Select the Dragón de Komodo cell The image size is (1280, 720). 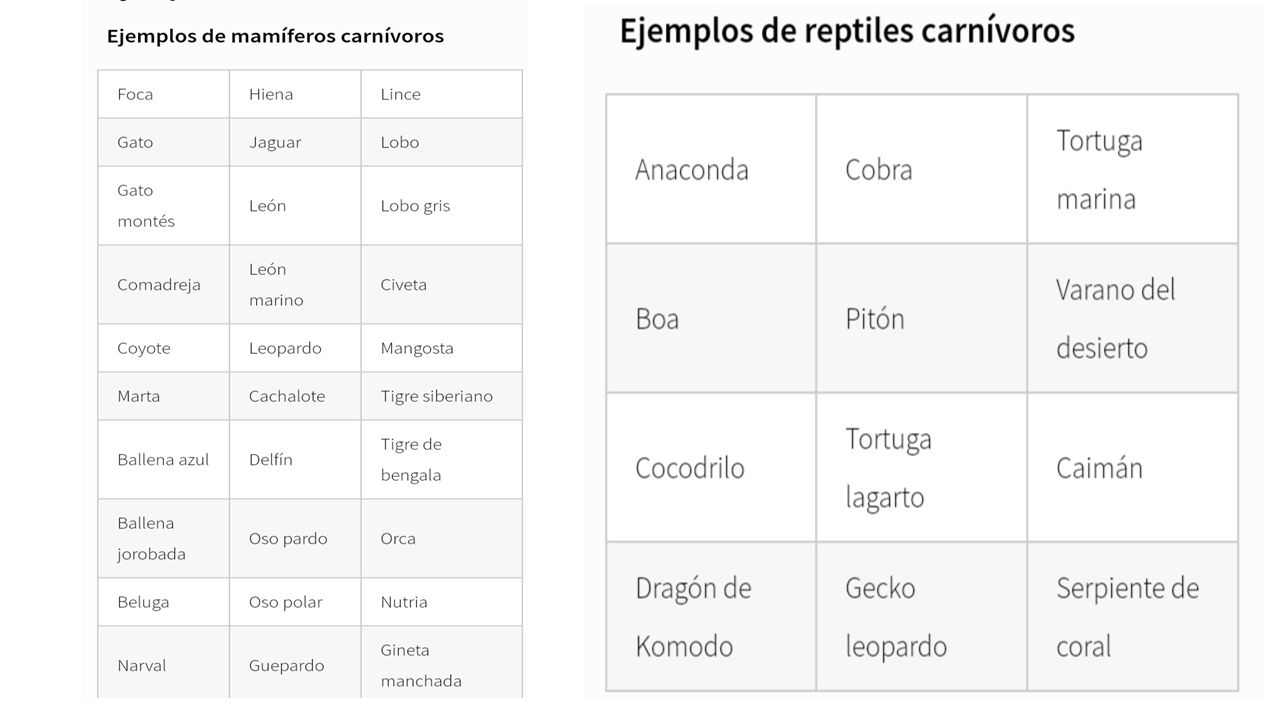pos(711,616)
